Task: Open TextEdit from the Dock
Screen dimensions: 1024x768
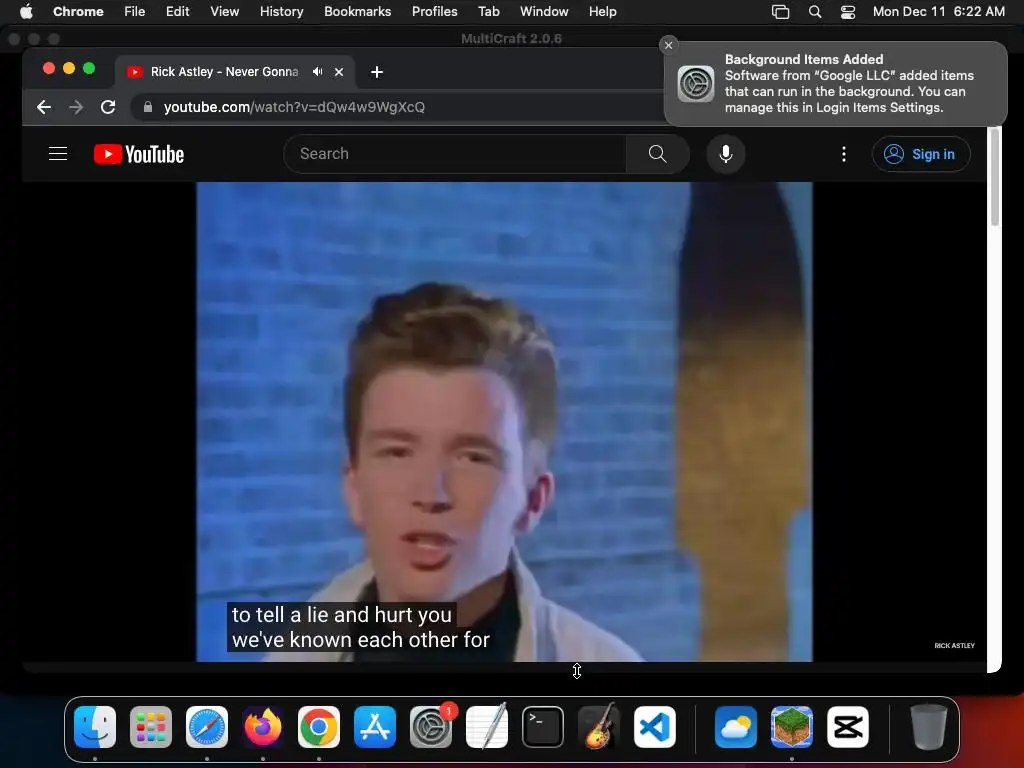Action: click(x=487, y=727)
